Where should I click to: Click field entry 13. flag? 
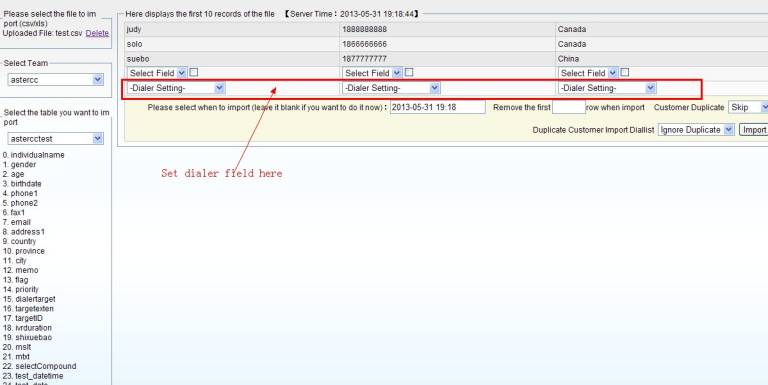[x=16, y=280]
